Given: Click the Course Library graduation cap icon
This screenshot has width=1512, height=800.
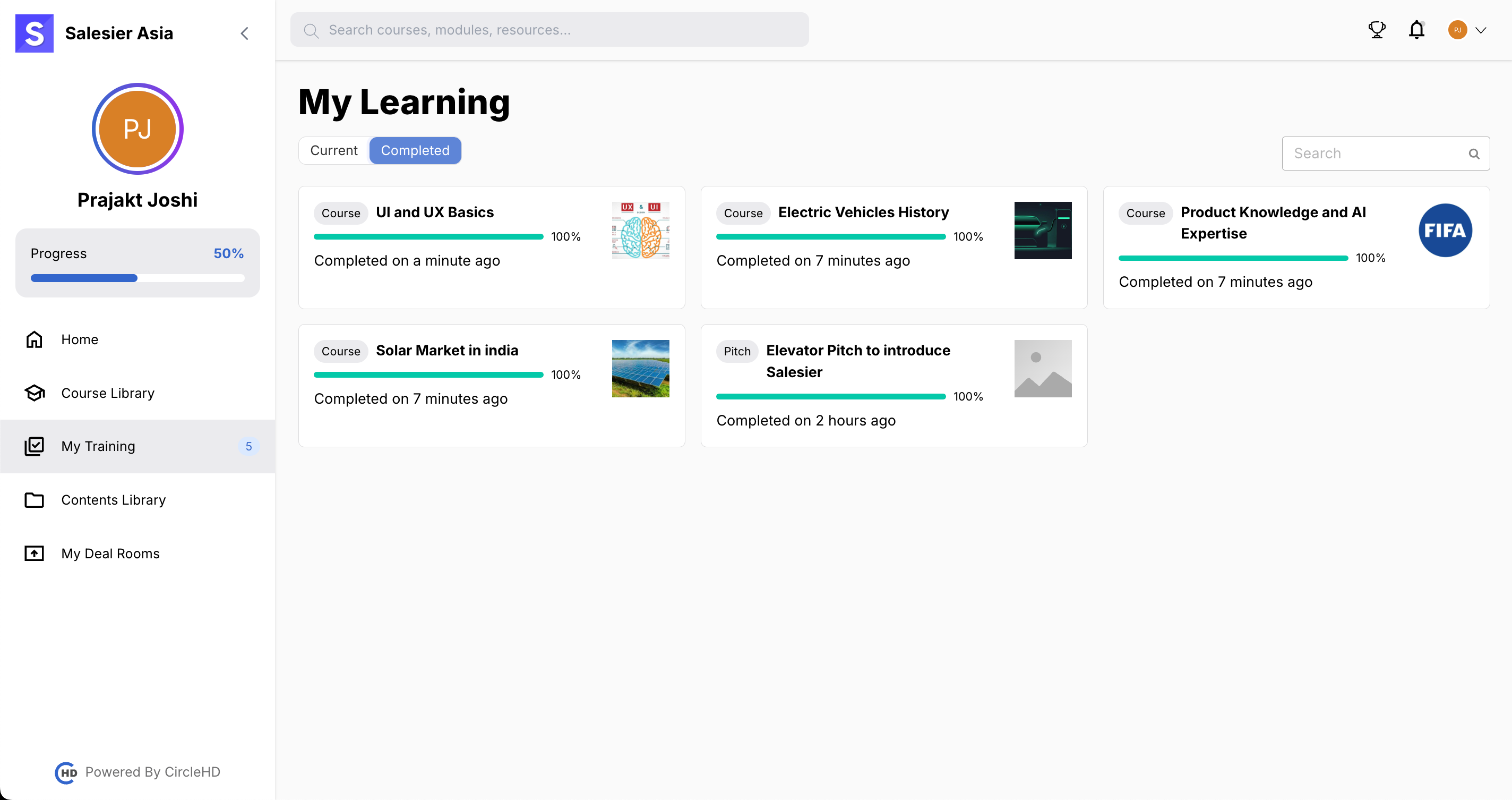Looking at the screenshot, I should click(x=35, y=393).
